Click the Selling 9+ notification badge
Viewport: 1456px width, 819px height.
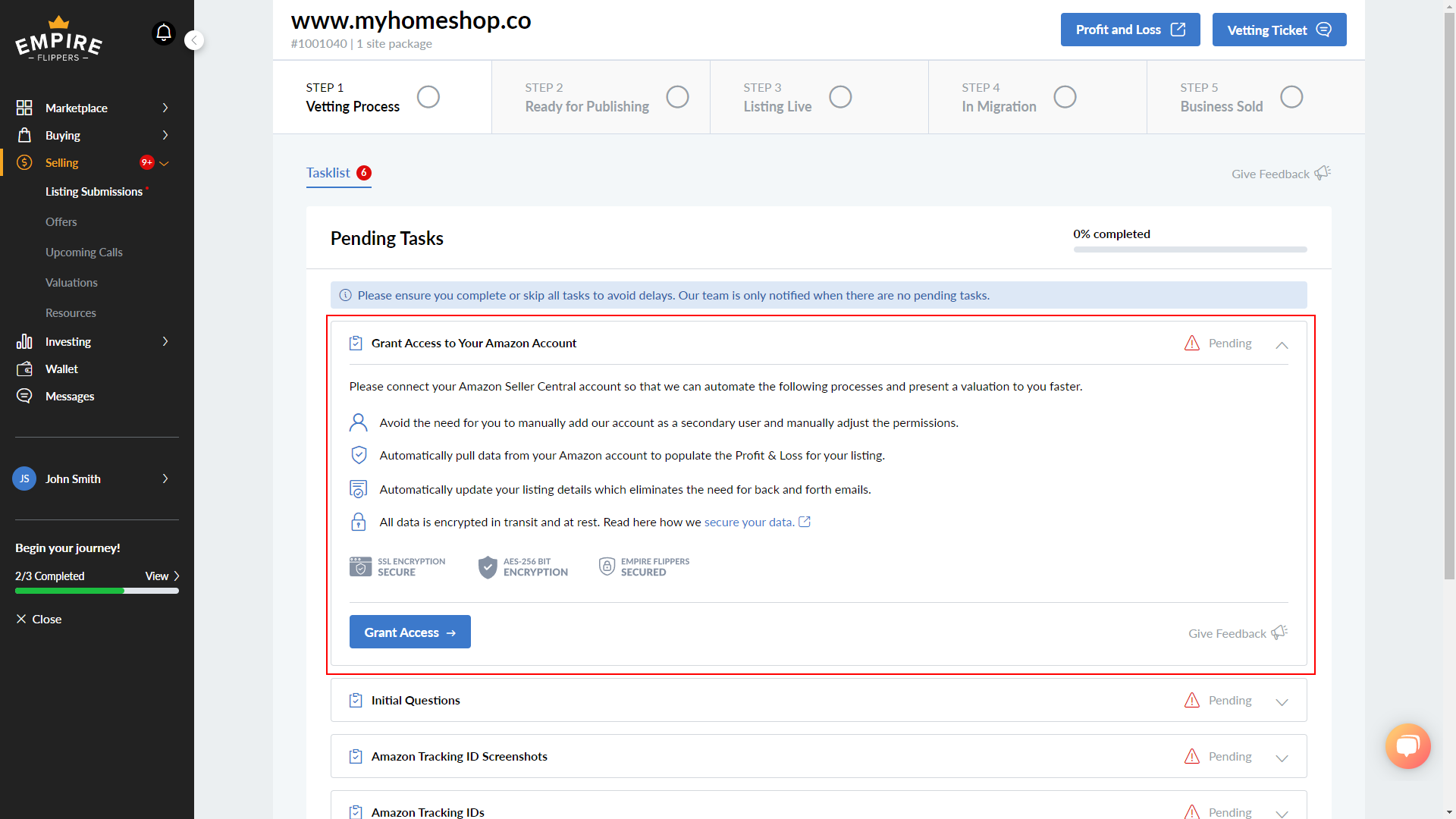(x=146, y=162)
